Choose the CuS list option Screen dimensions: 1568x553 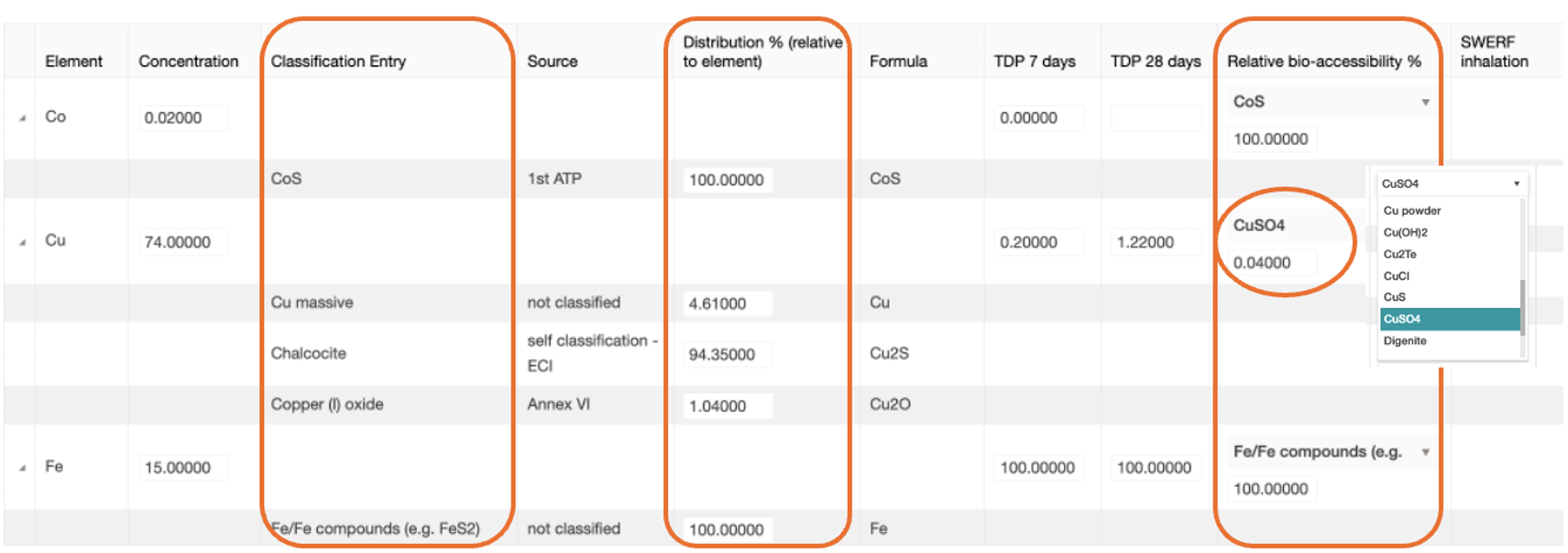tap(1395, 297)
